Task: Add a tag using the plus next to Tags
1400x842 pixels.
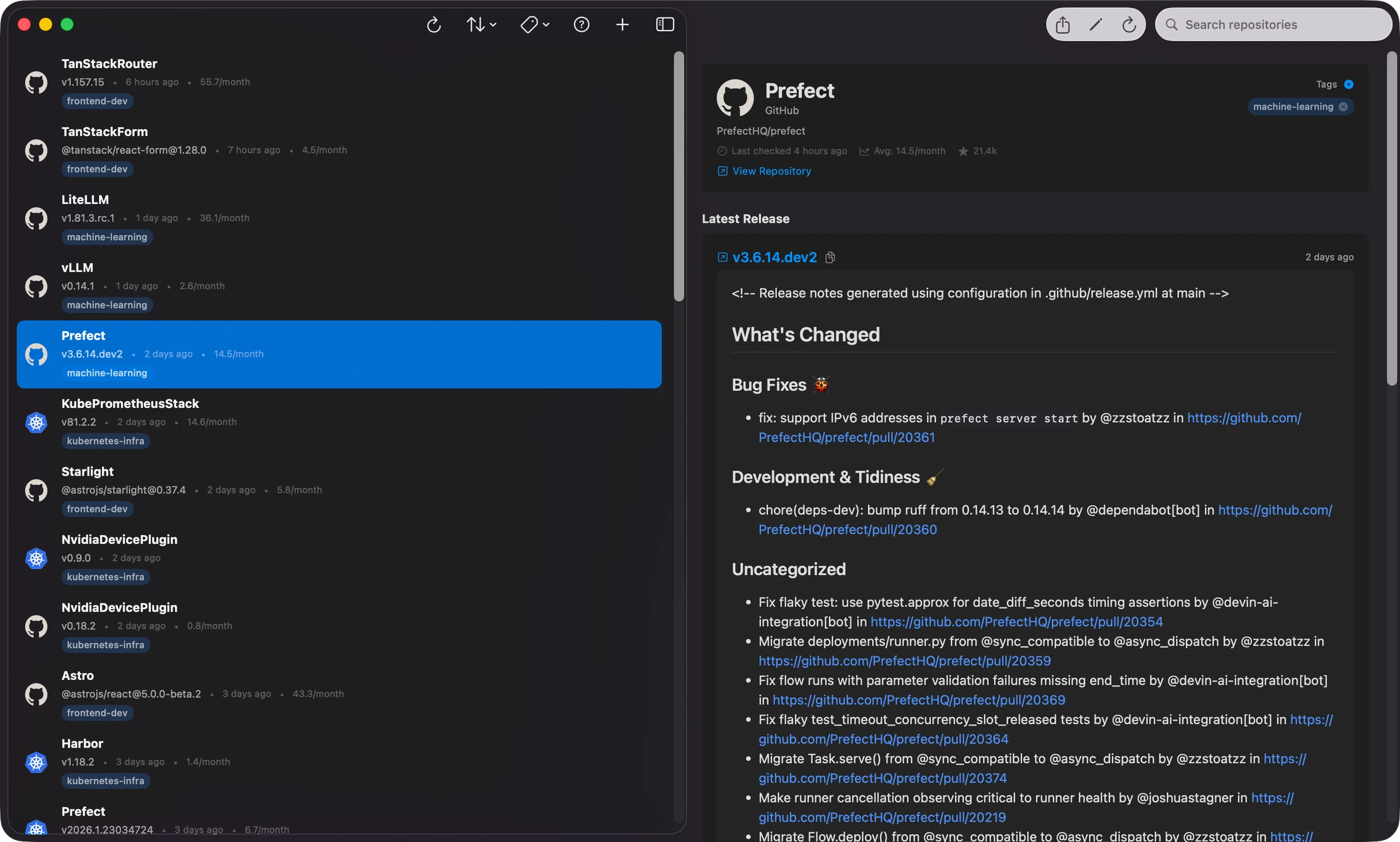Action: pyautogui.click(x=1349, y=84)
